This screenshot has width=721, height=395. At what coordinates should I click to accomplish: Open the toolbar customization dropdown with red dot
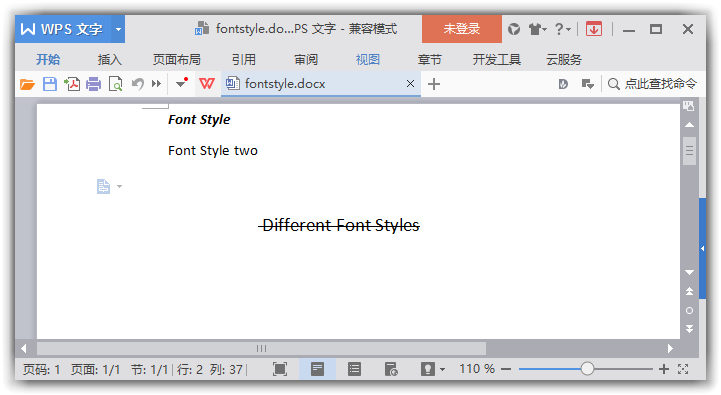point(182,83)
